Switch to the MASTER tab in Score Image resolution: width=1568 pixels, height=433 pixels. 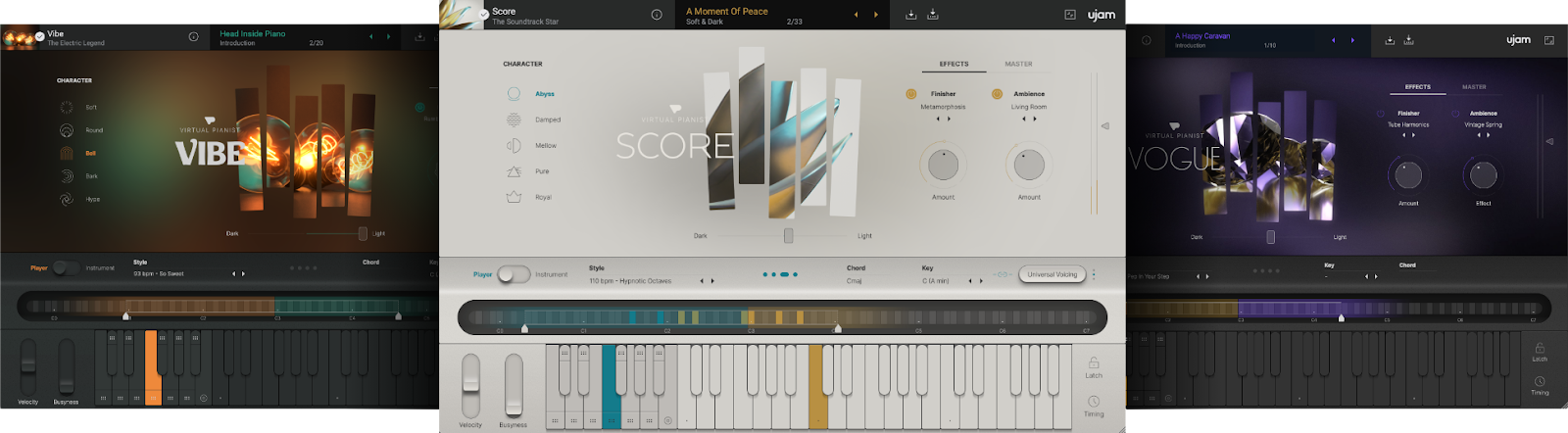point(1018,64)
